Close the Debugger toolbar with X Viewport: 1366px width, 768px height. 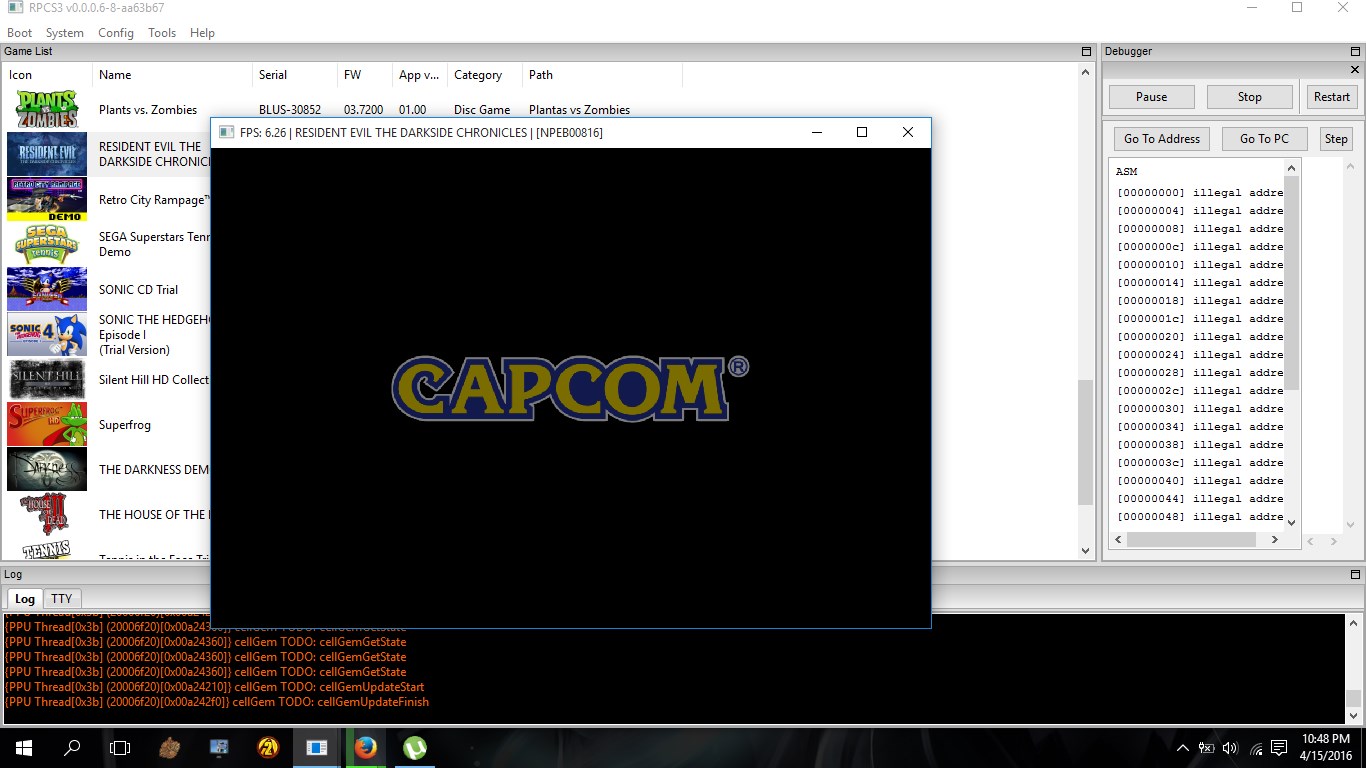[x=1356, y=70]
